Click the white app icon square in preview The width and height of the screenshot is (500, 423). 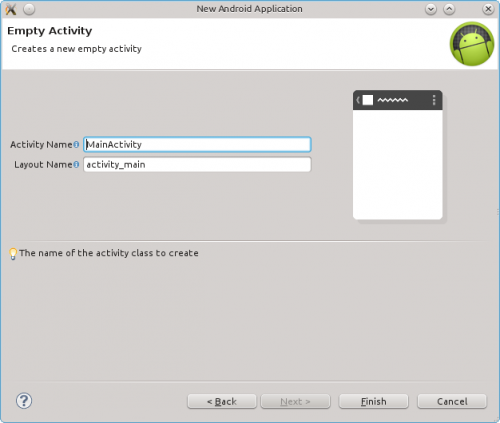pos(368,100)
